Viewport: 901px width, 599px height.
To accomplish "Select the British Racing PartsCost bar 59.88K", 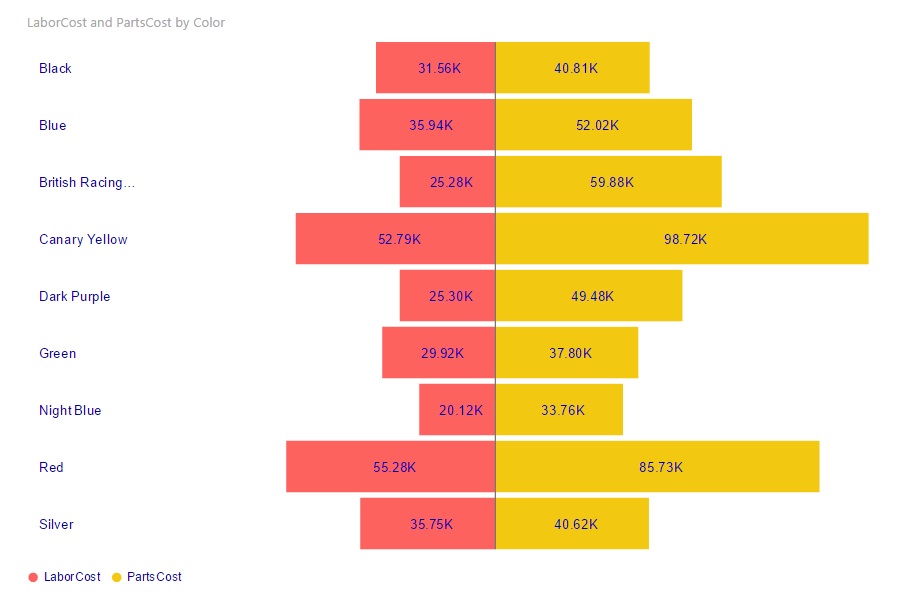I will click(x=608, y=182).
